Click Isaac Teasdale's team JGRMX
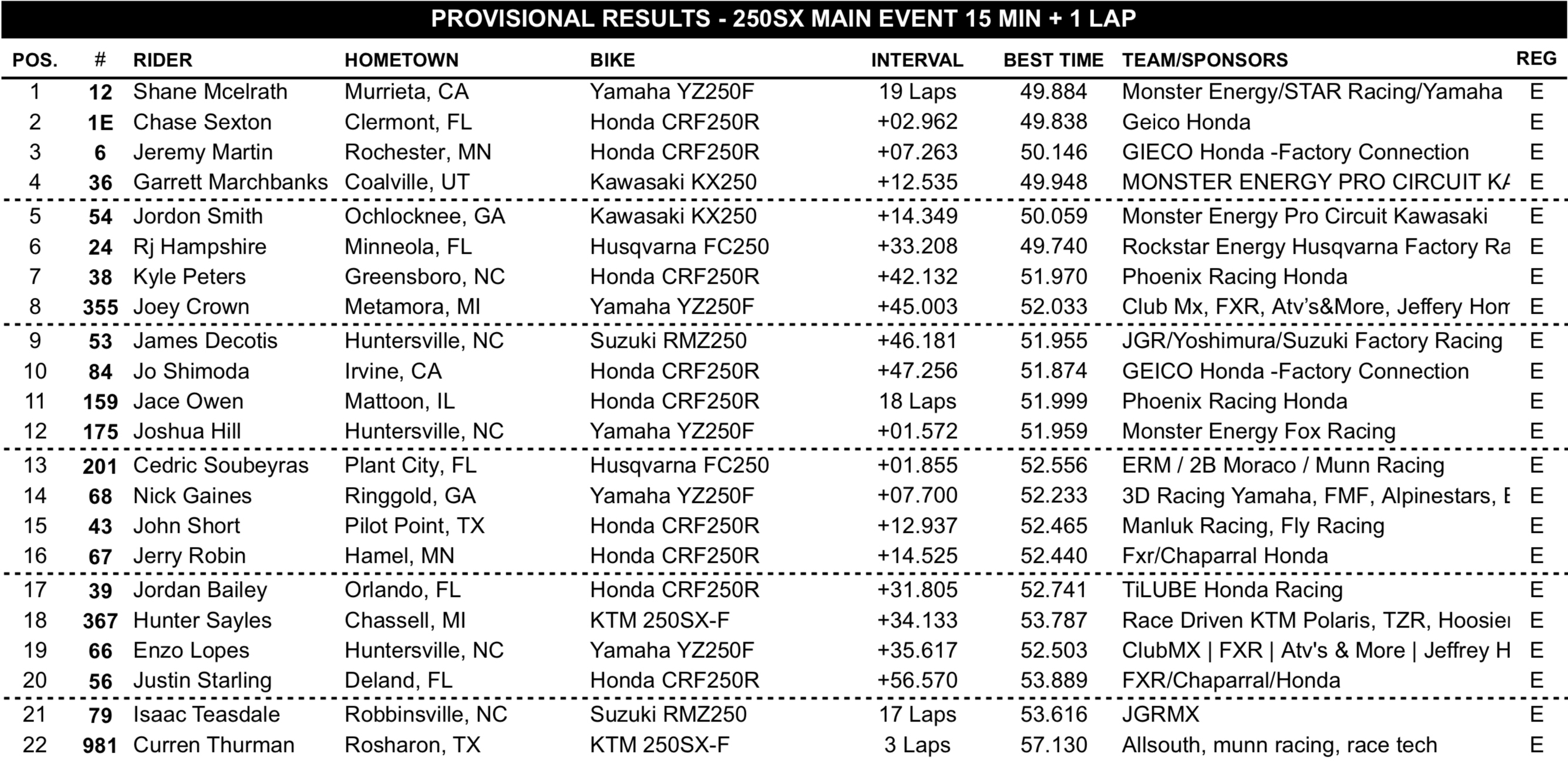Screen dimensions: 1568x765 click(x=1160, y=714)
